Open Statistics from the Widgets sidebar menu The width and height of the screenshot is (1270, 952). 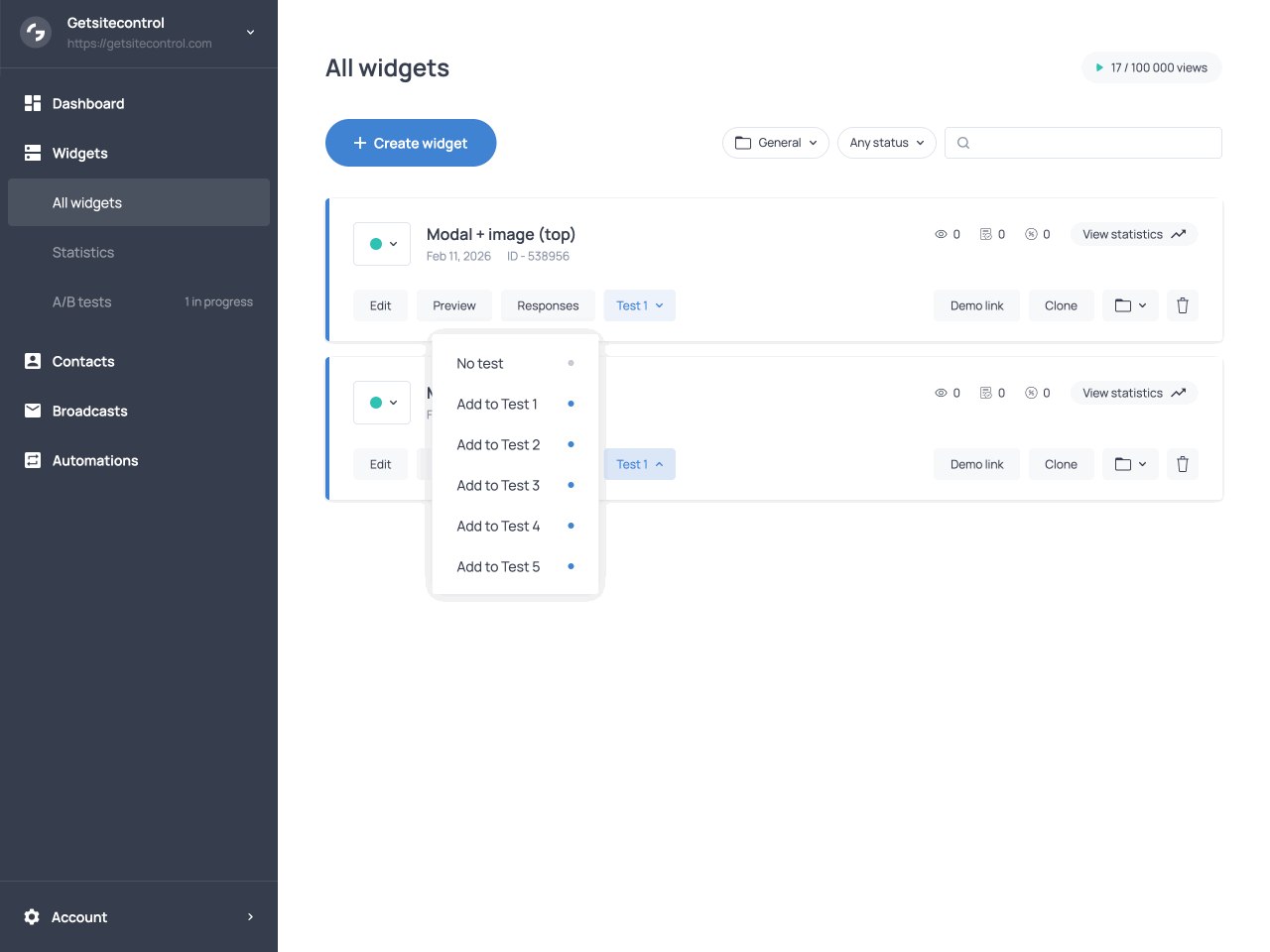click(x=83, y=252)
